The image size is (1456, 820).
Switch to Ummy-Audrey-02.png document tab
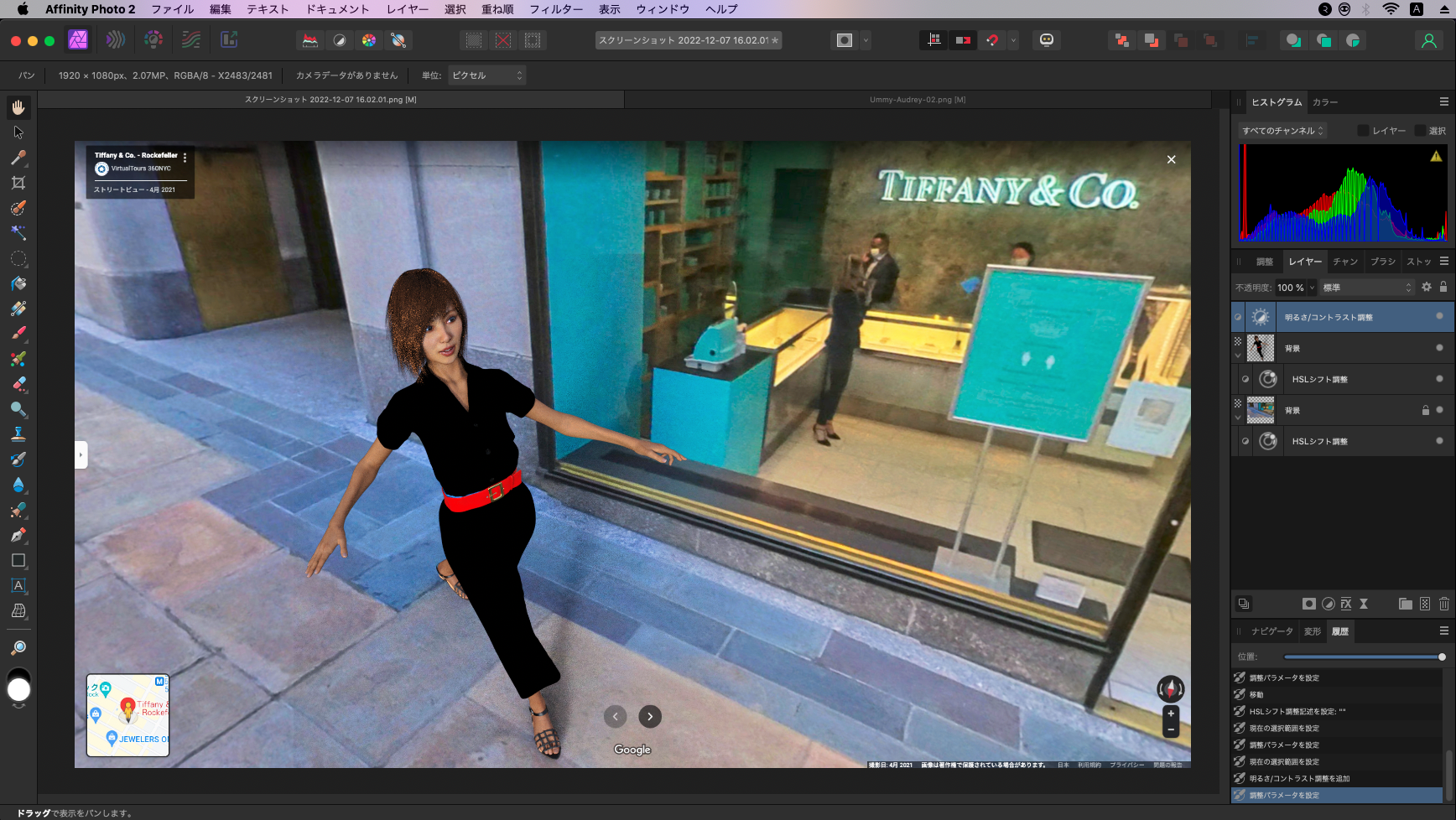tap(918, 100)
